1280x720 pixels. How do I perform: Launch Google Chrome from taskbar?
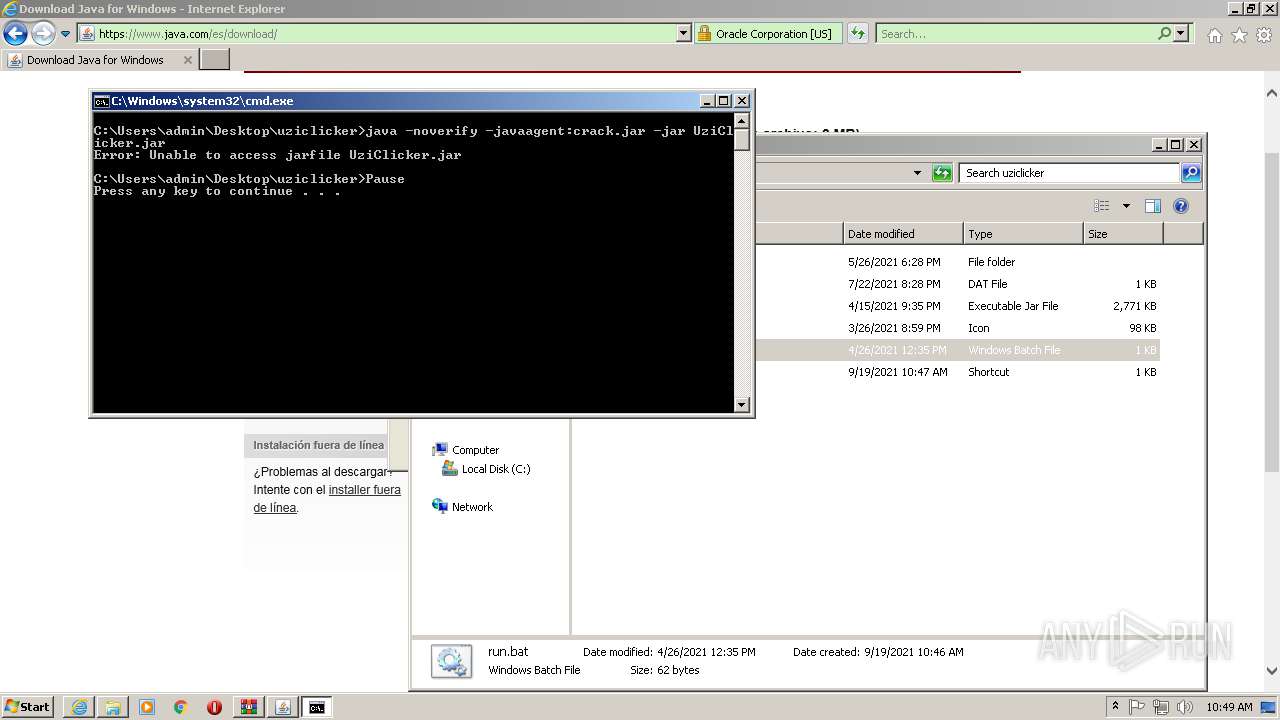pyautogui.click(x=181, y=707)
